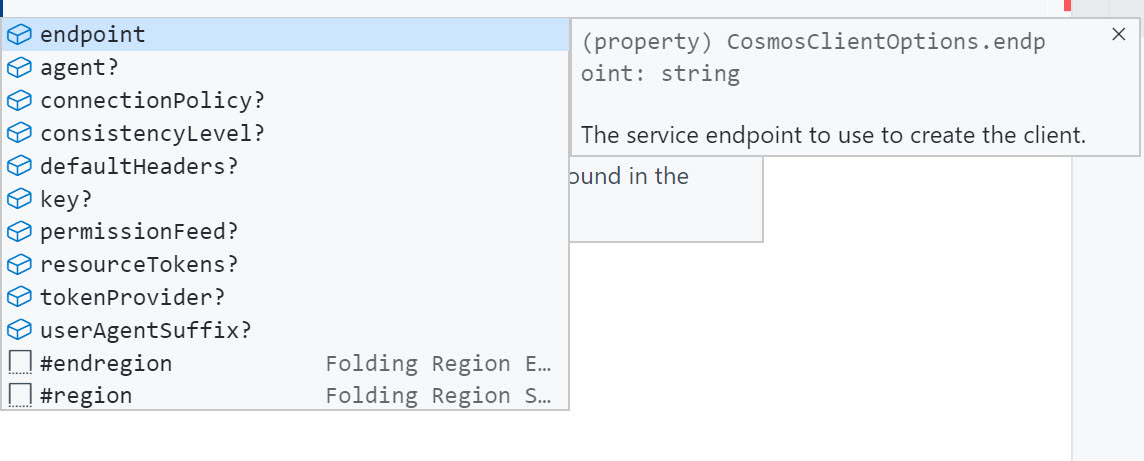Select tokenProvider? completion item
This screenshot has width=1144, height=461.
pyautogui.click(x=133, y=297)
